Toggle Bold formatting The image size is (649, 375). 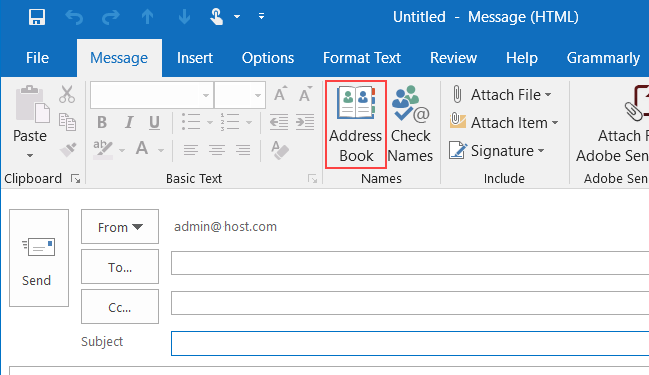click(x=102, y=122)
